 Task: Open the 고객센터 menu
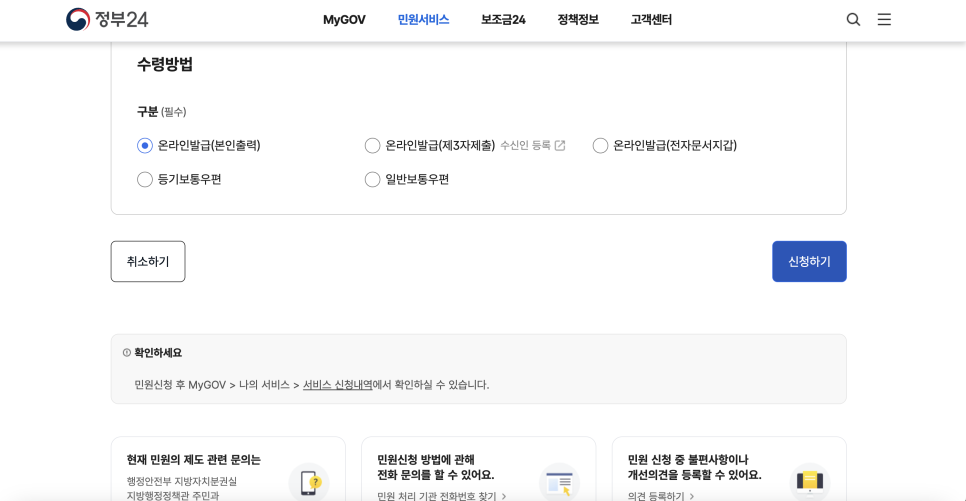651,20
